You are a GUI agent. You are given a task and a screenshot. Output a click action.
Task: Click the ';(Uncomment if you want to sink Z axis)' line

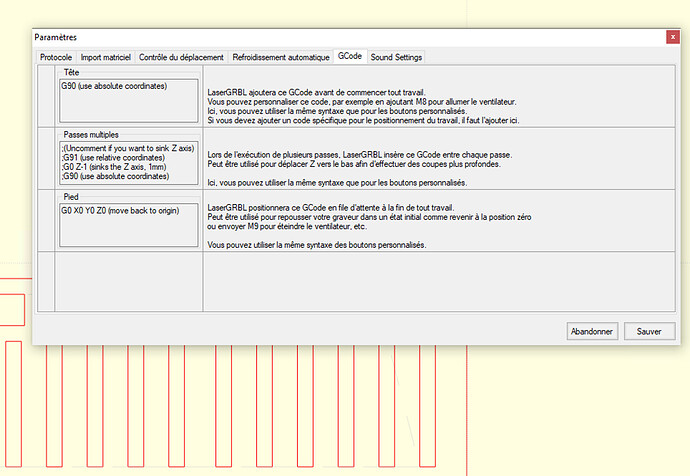point(128,148)
